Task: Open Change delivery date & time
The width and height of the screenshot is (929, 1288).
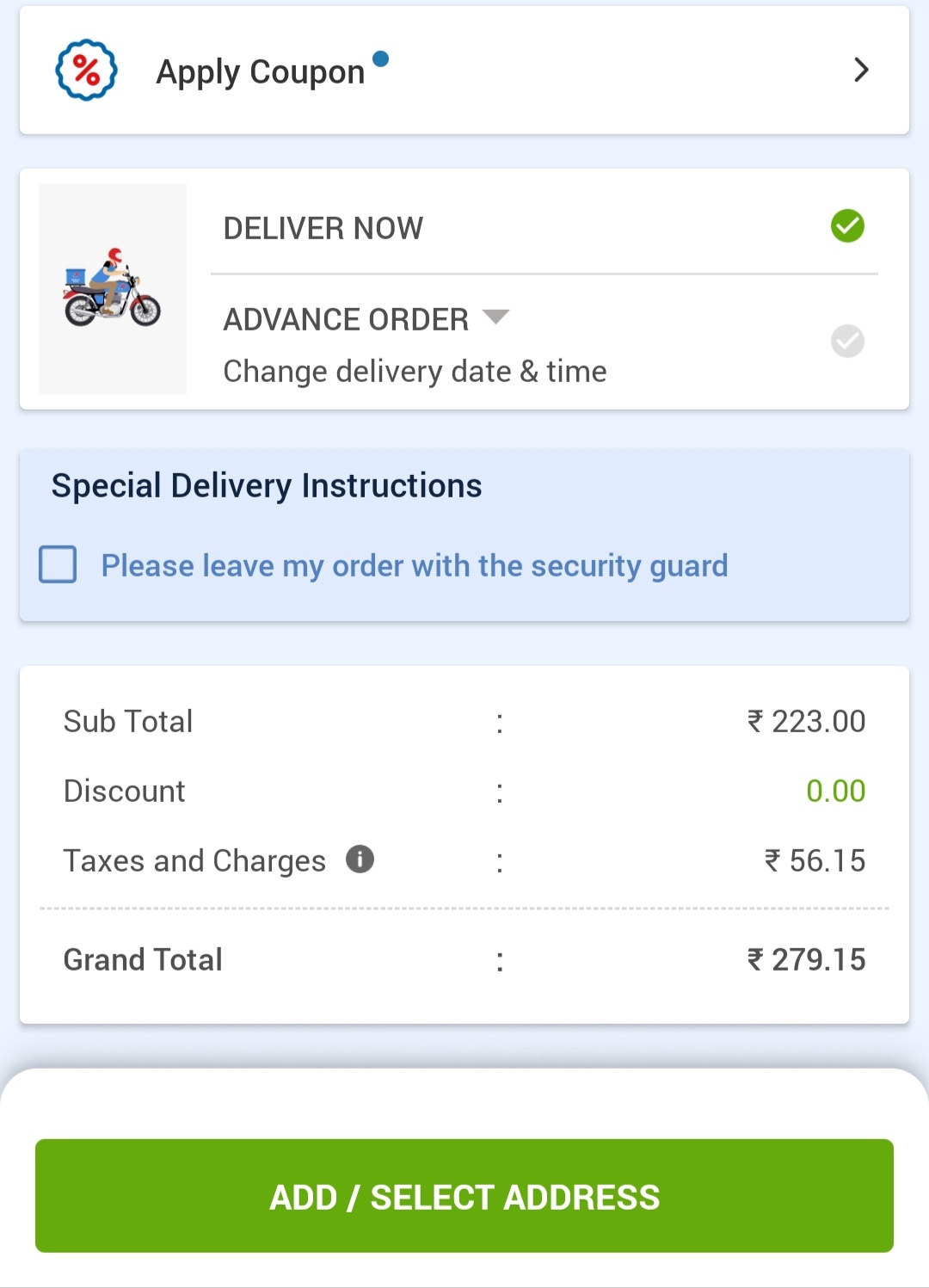Action: [415, 372]
